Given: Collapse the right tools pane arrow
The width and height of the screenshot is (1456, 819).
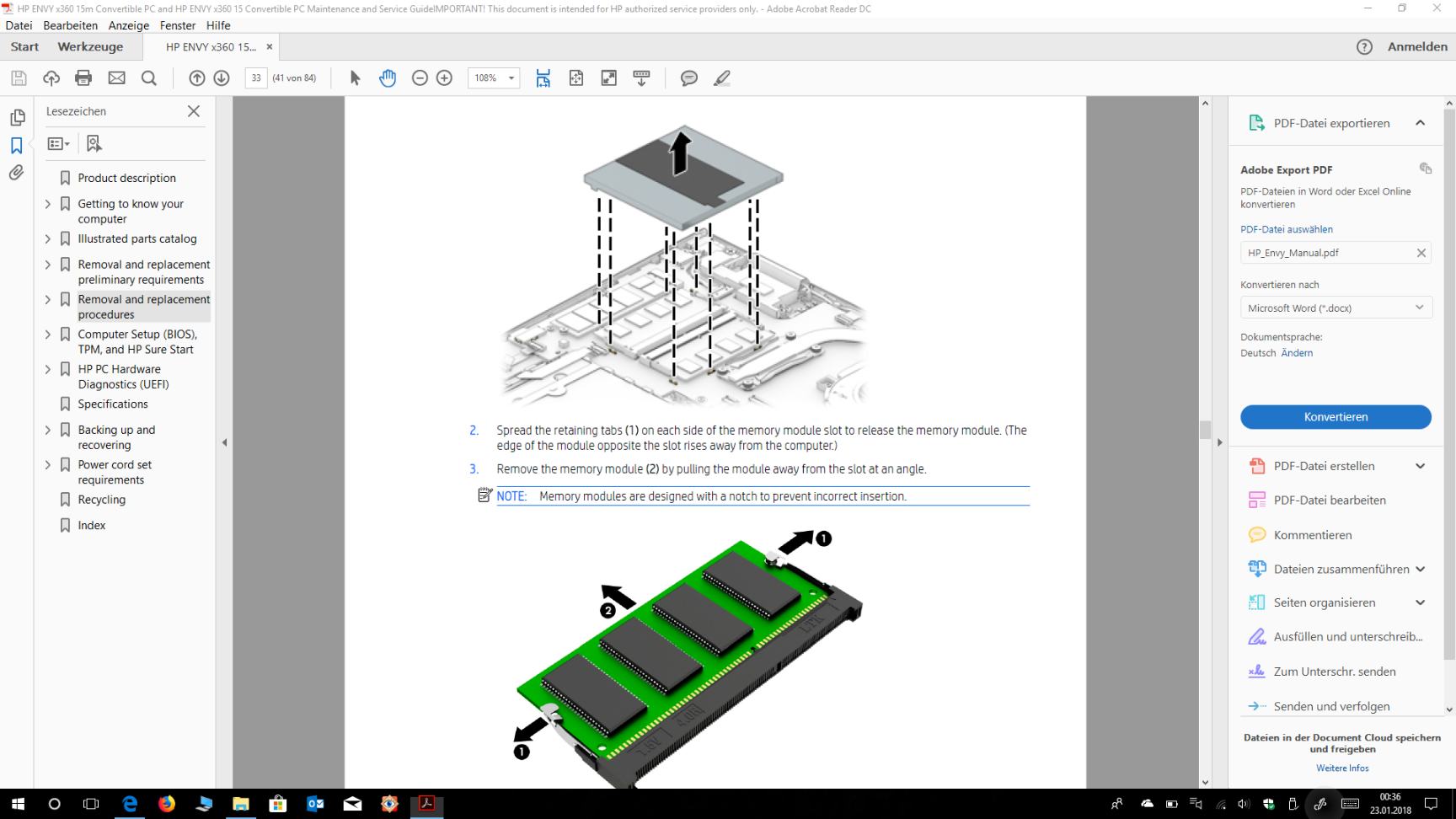Looking at the screenshot, I should point(1219,442).
